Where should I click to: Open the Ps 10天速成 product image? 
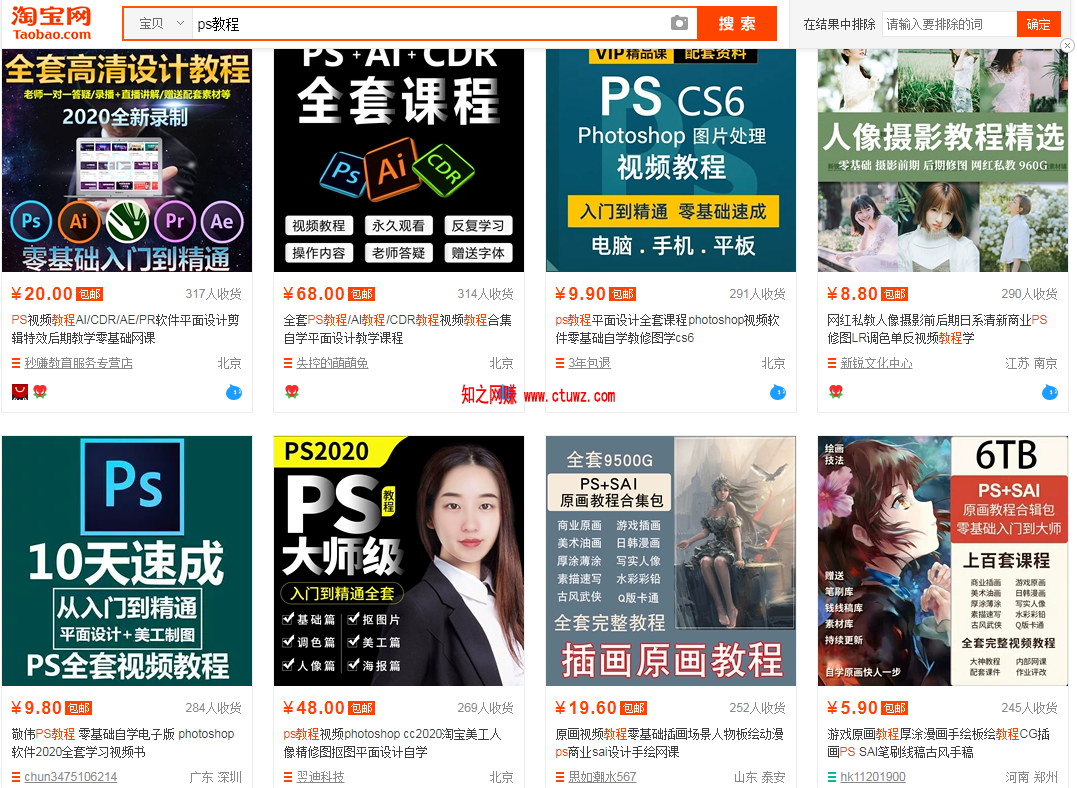point(127,561)
